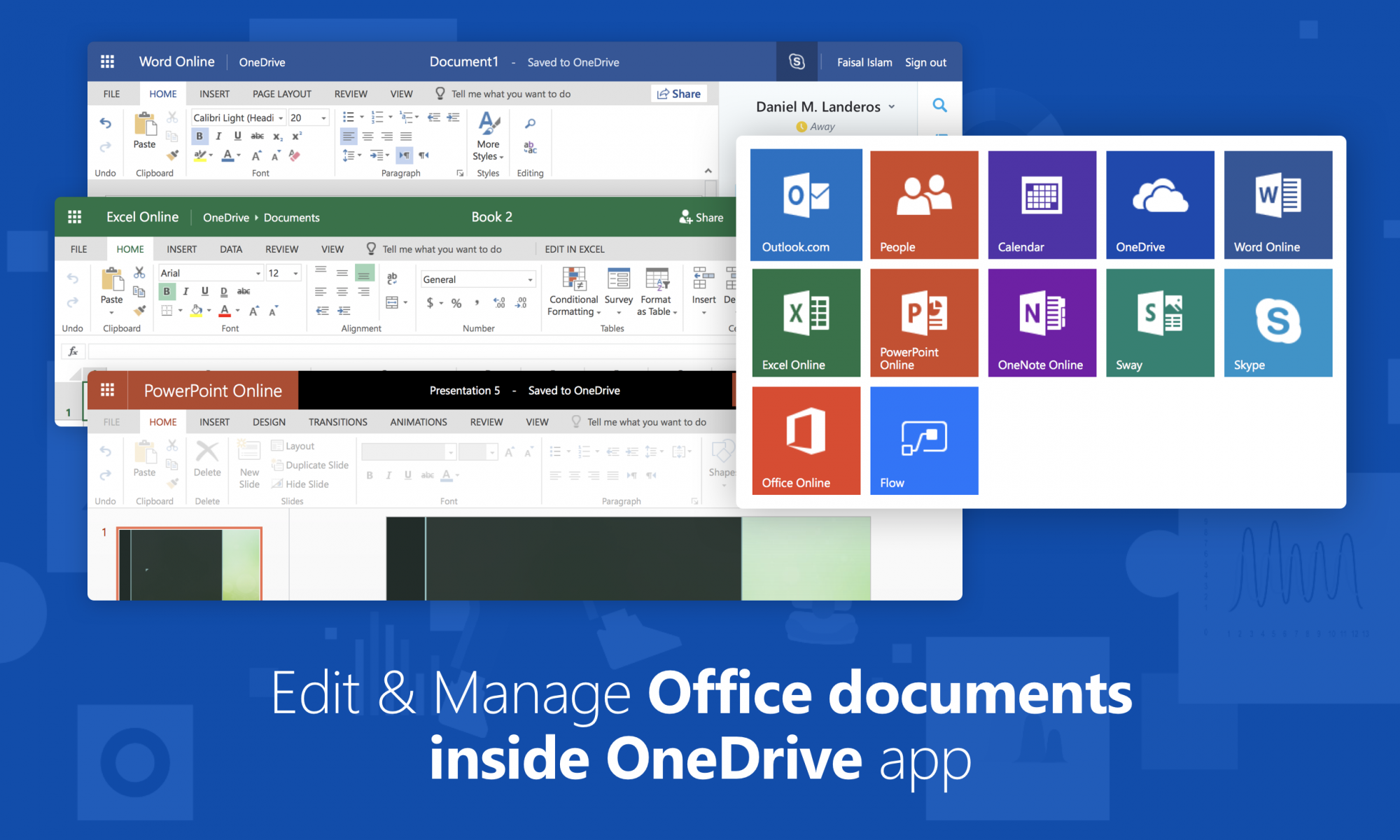Open app launcher grid in PowerPoint Online
The height and width of the screenshot is (840, 1400).
[x=107, y=390]
